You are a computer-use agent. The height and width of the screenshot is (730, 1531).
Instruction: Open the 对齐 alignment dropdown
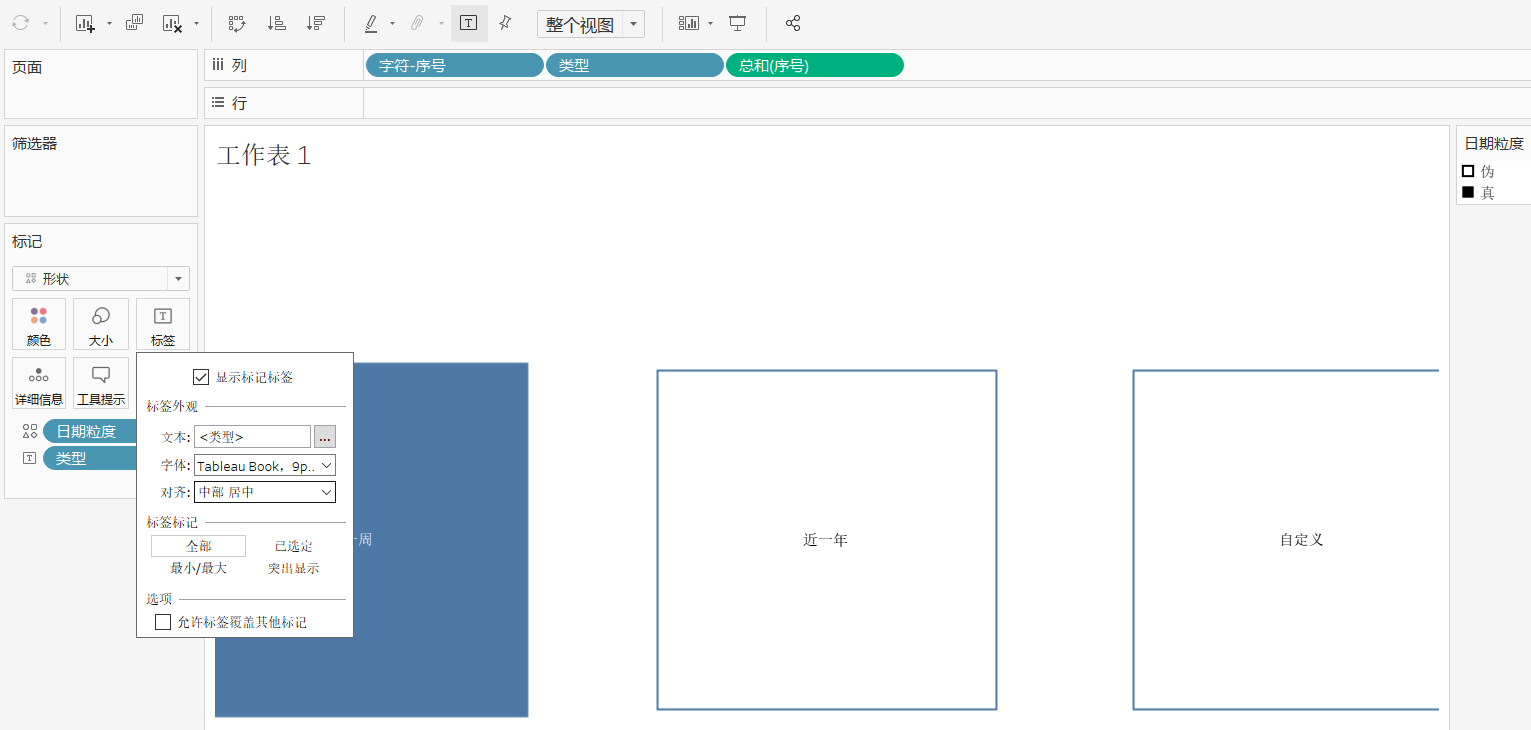[x=264, y=492]
